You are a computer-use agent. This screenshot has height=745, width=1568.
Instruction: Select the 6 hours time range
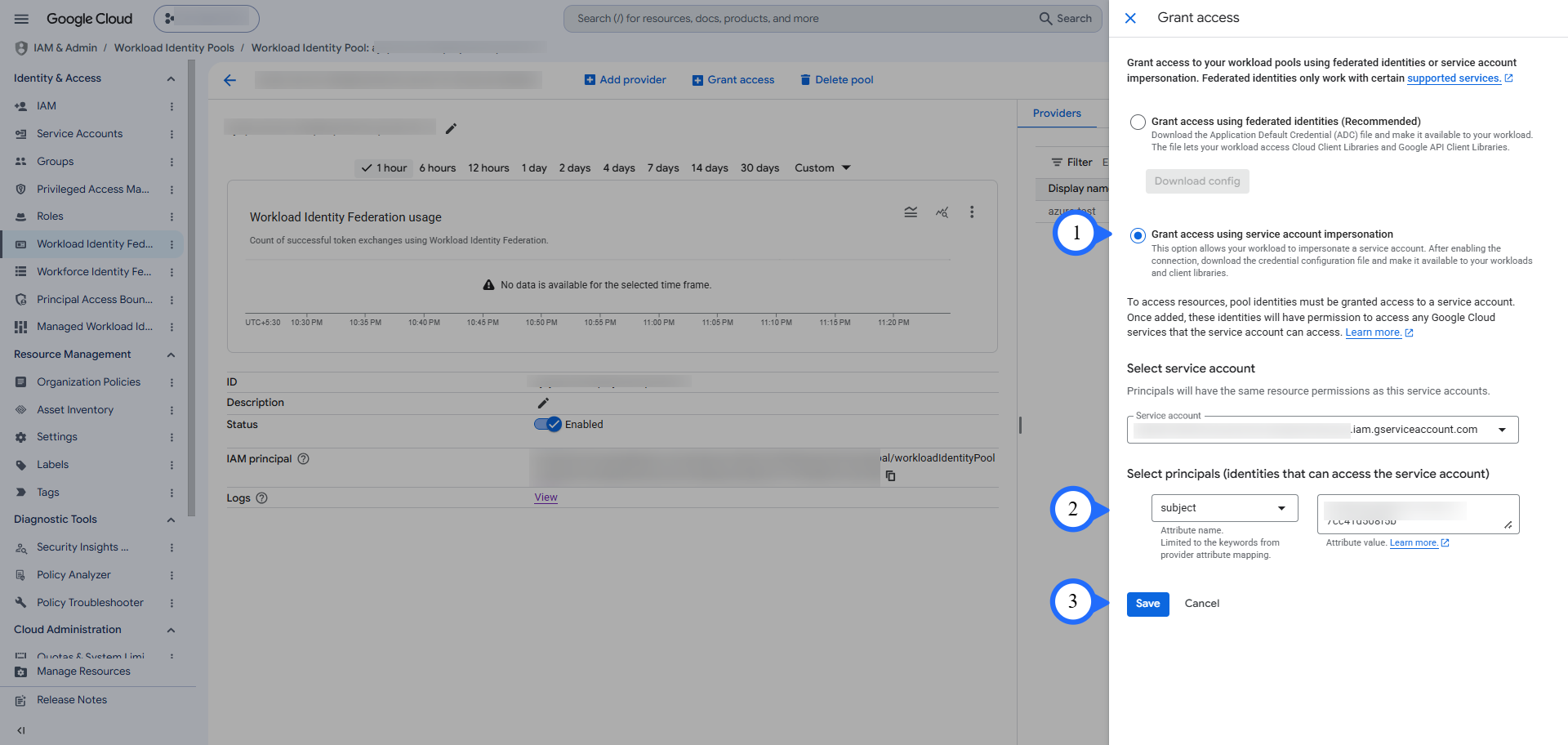click(438, 168)
